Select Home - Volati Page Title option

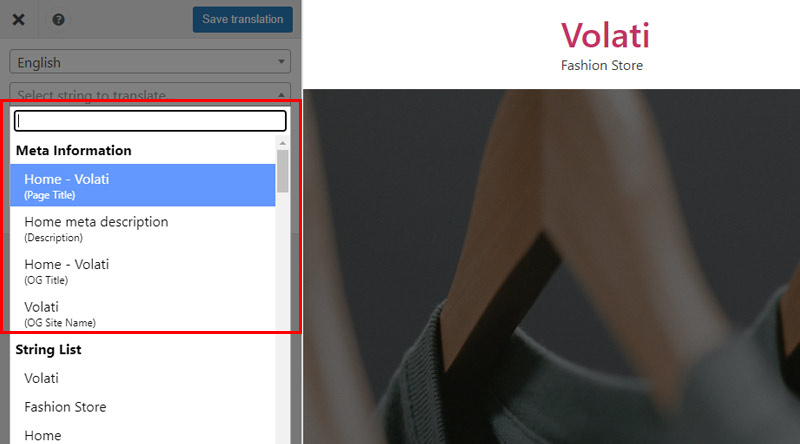142,185
